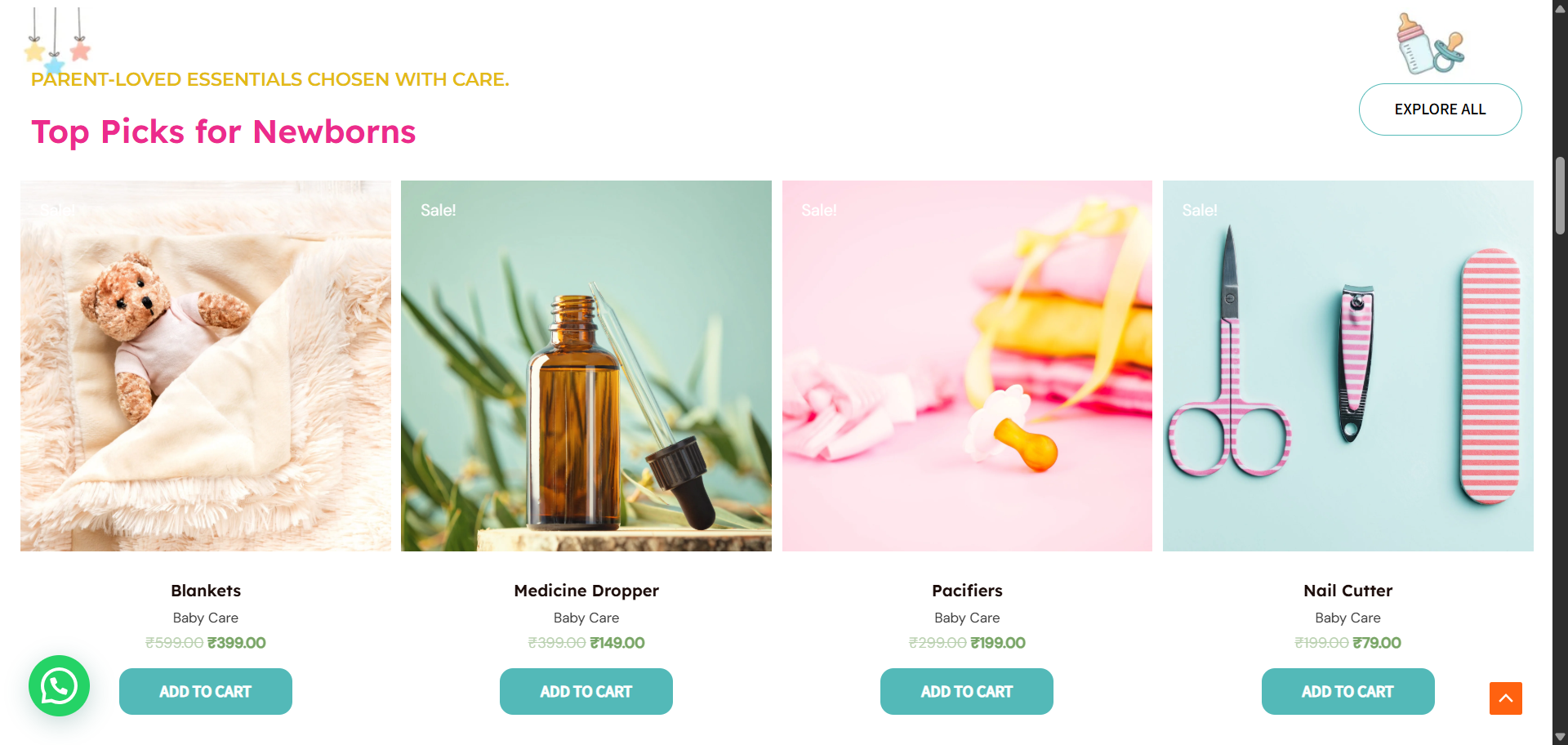Click the Sale! badge on Medicine Dropper
Screen dimensions: 1568x745
click(439, 210)
